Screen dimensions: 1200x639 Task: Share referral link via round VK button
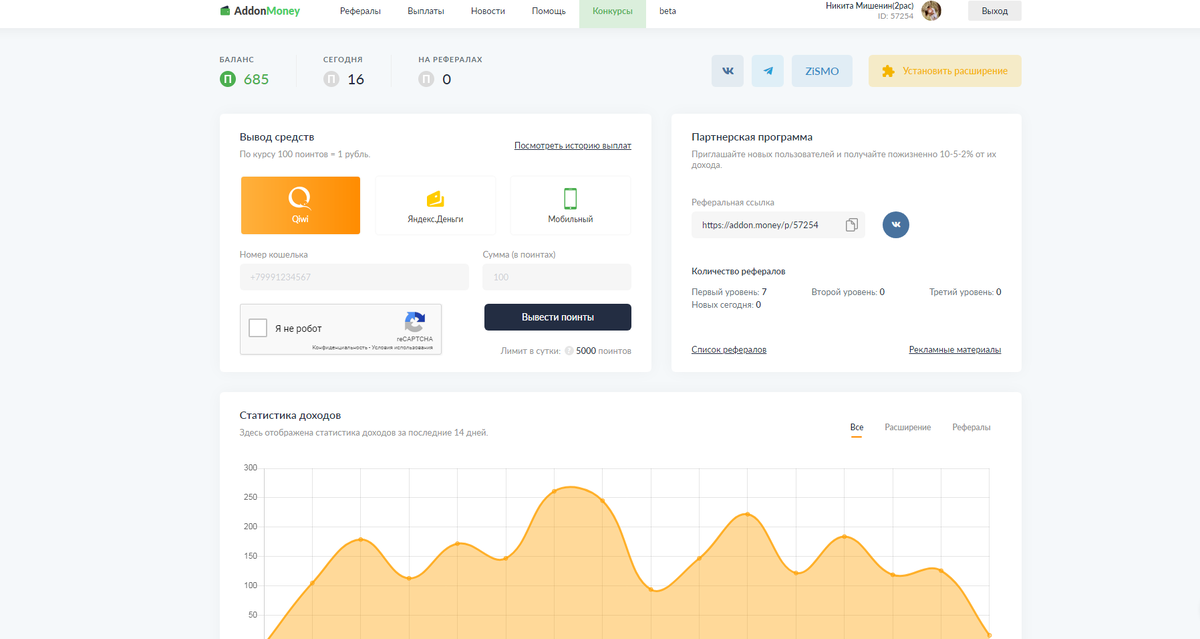(x=896, y=225)
